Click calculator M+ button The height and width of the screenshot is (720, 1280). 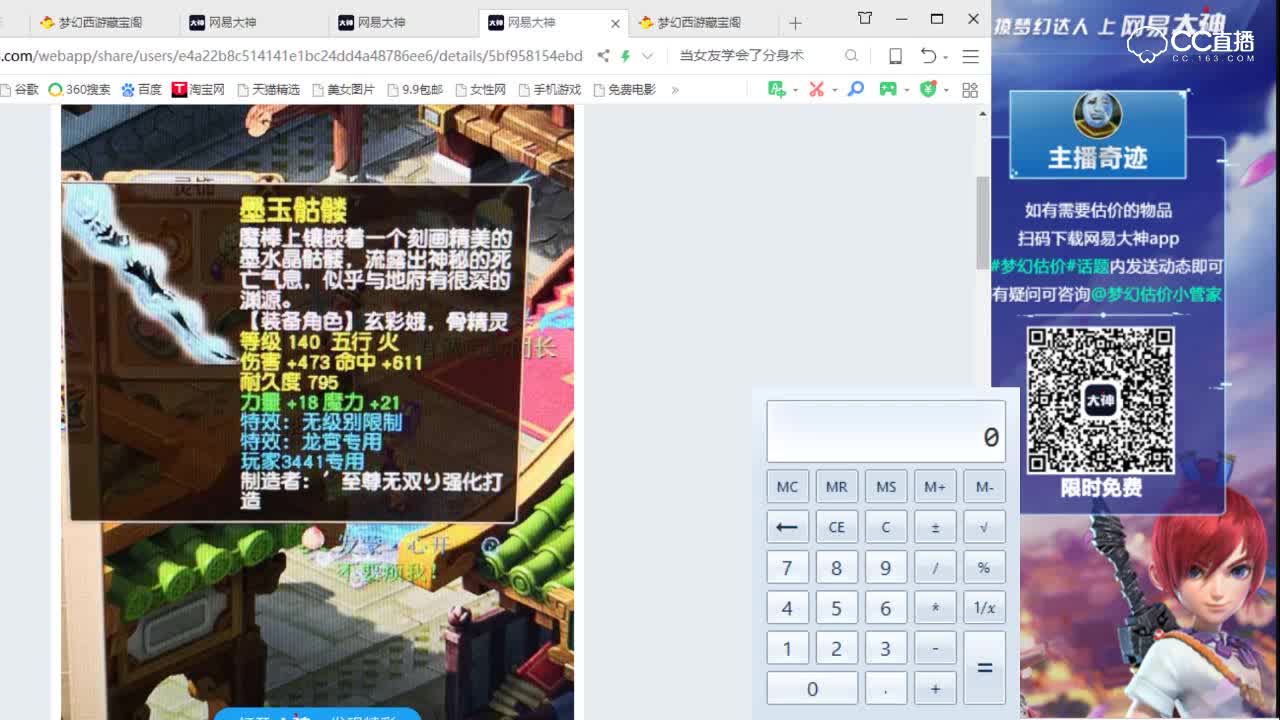pyautogui.click(x=935, y=486)
